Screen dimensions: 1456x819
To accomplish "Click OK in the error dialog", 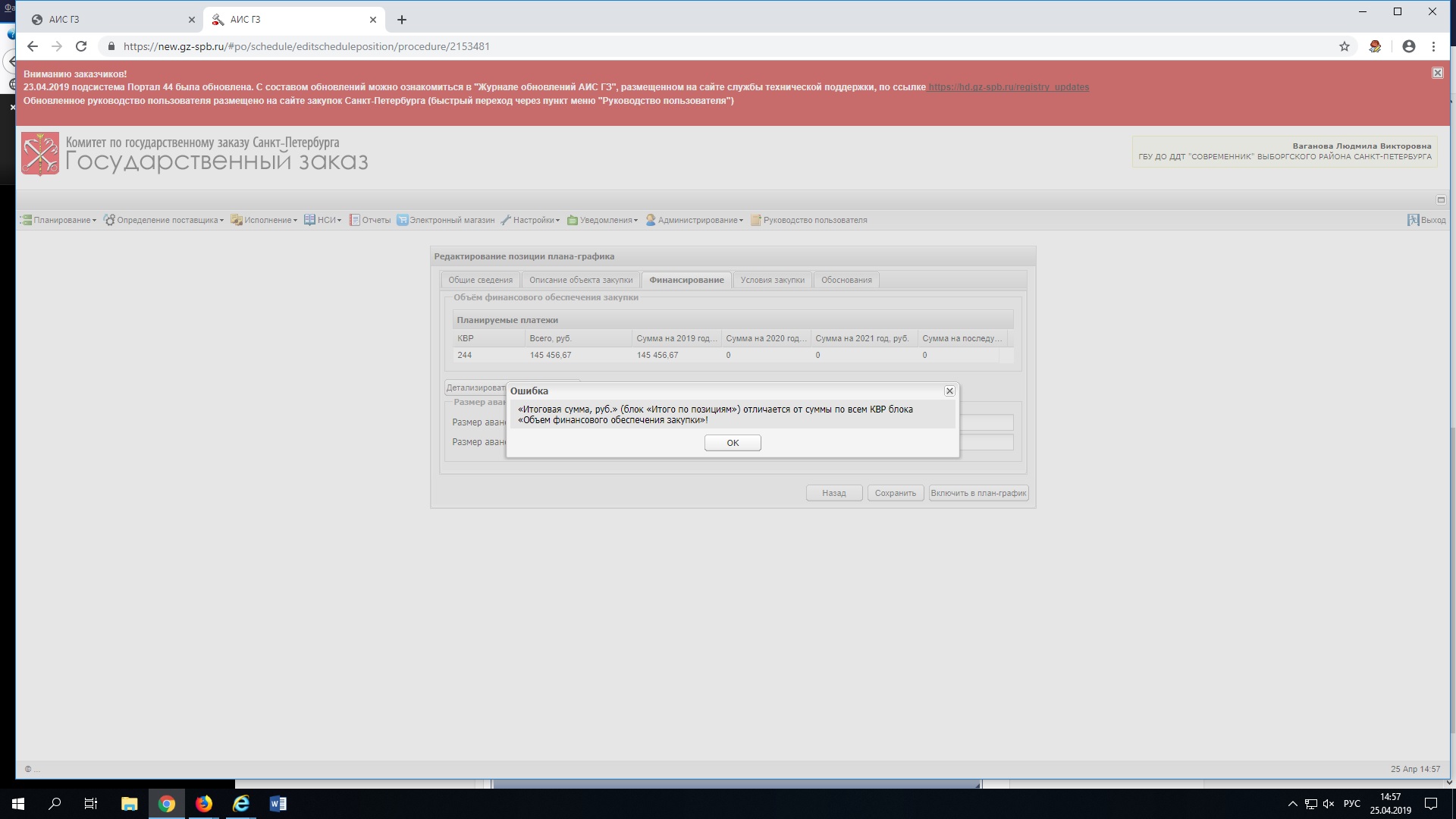I will pos(732,443).
